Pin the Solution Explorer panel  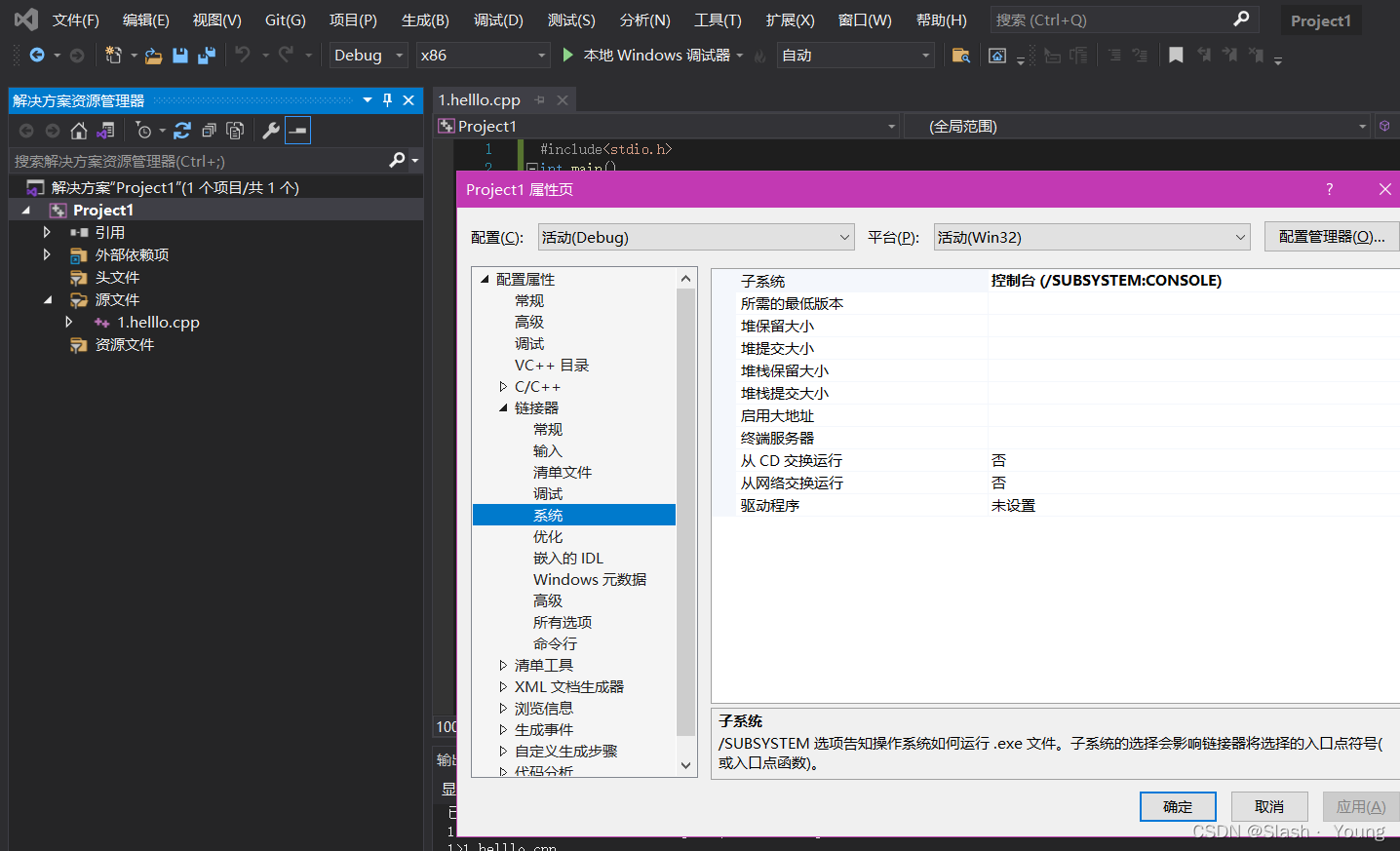point(387,100)
